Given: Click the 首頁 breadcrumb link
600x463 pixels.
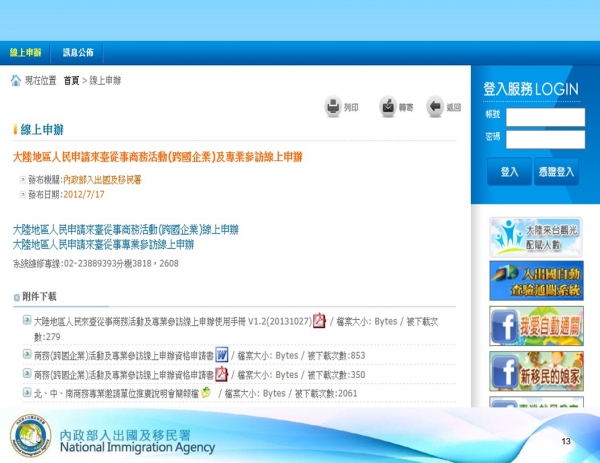Looking at the screenshot, I should [x=71, y=79].
